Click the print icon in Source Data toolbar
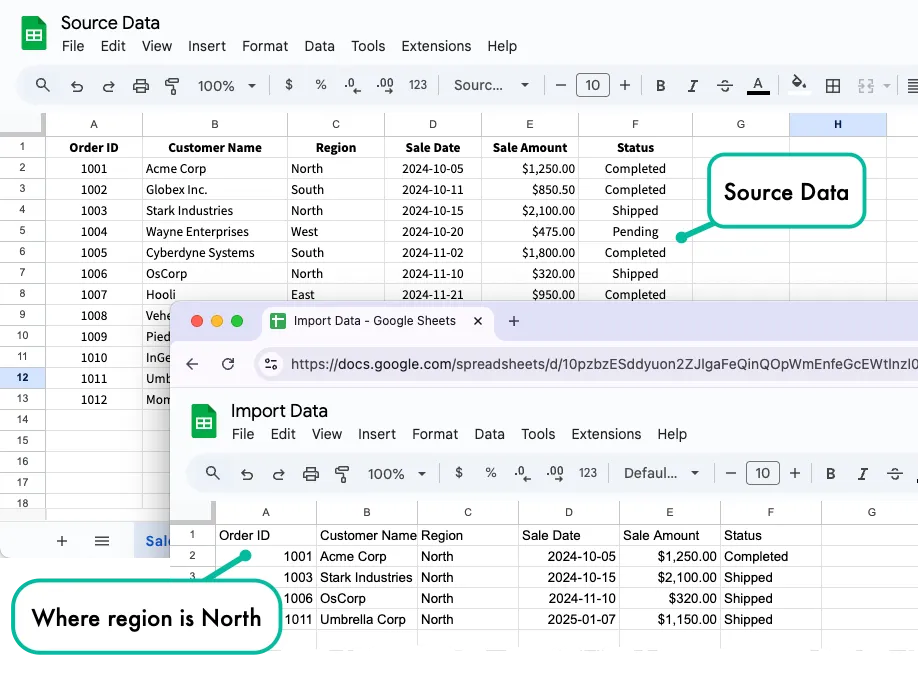This screenshot has height=678, width=918. point(141,86)
